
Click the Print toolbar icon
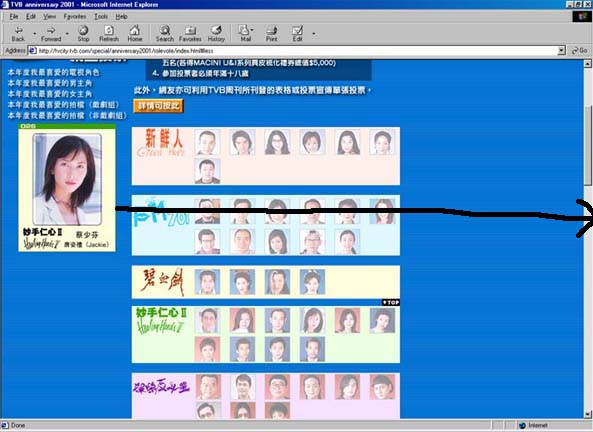(x=272, y=33)
